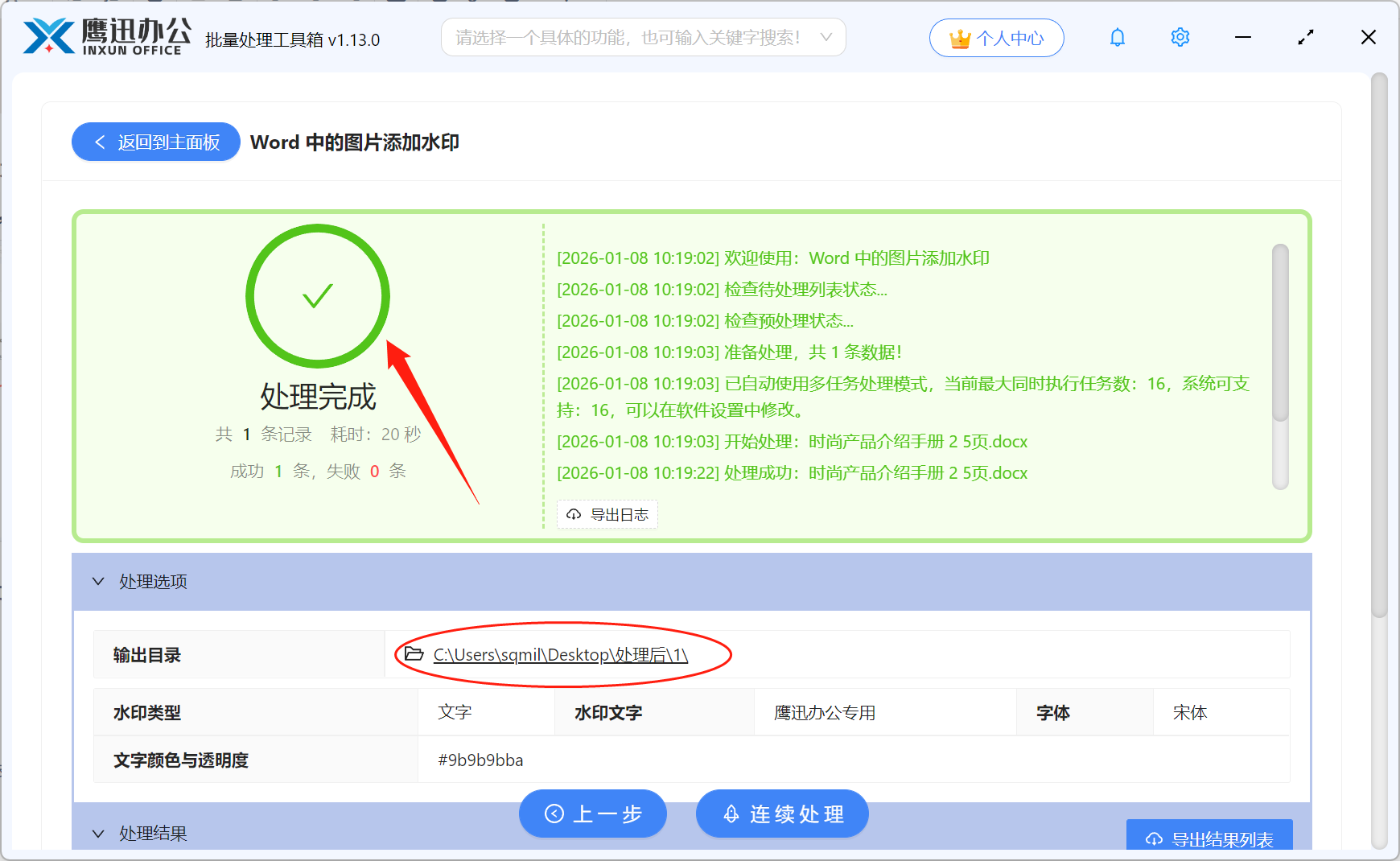Click the download icon on 导出日志
Viewport: 1400px width, 861px height.
pyautogui.click(x=573, y=514)
